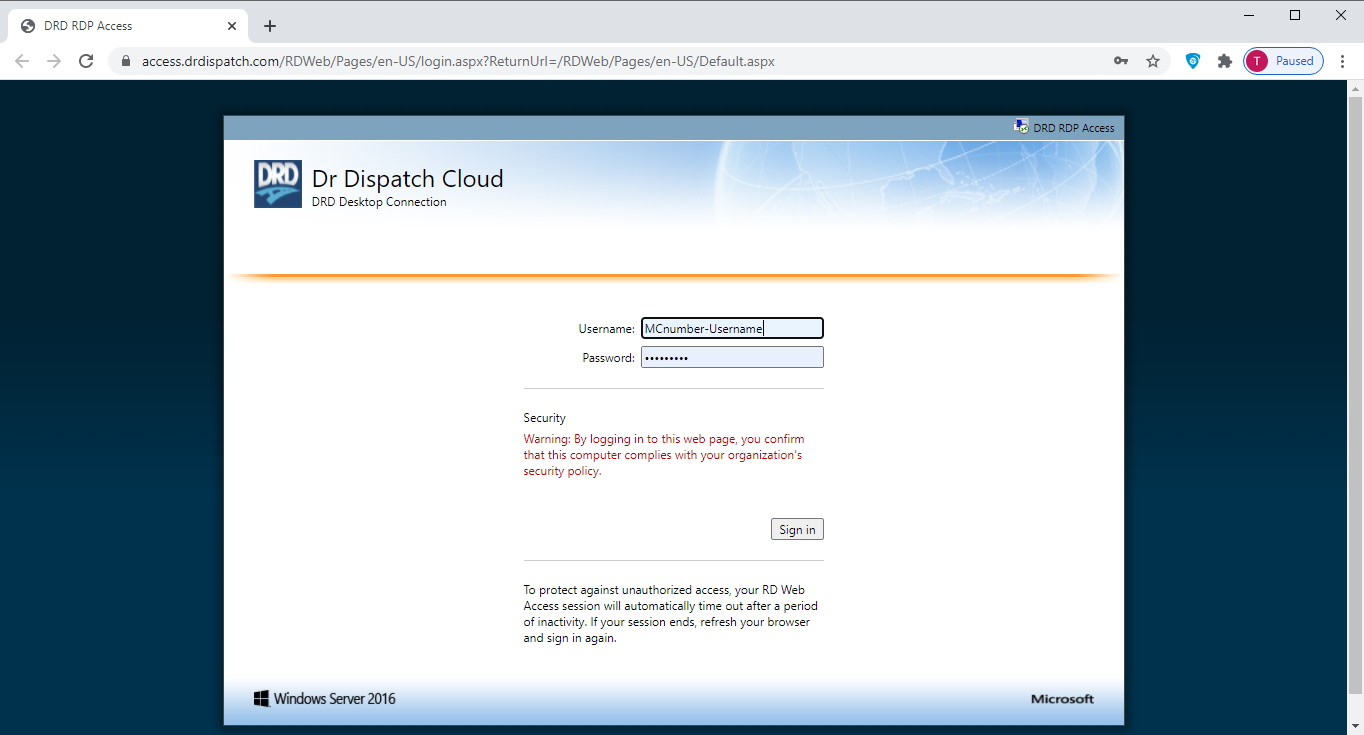Bookmark this page with the star icon
Viewport: 1364px width, 735px height.
(1153, 61)
